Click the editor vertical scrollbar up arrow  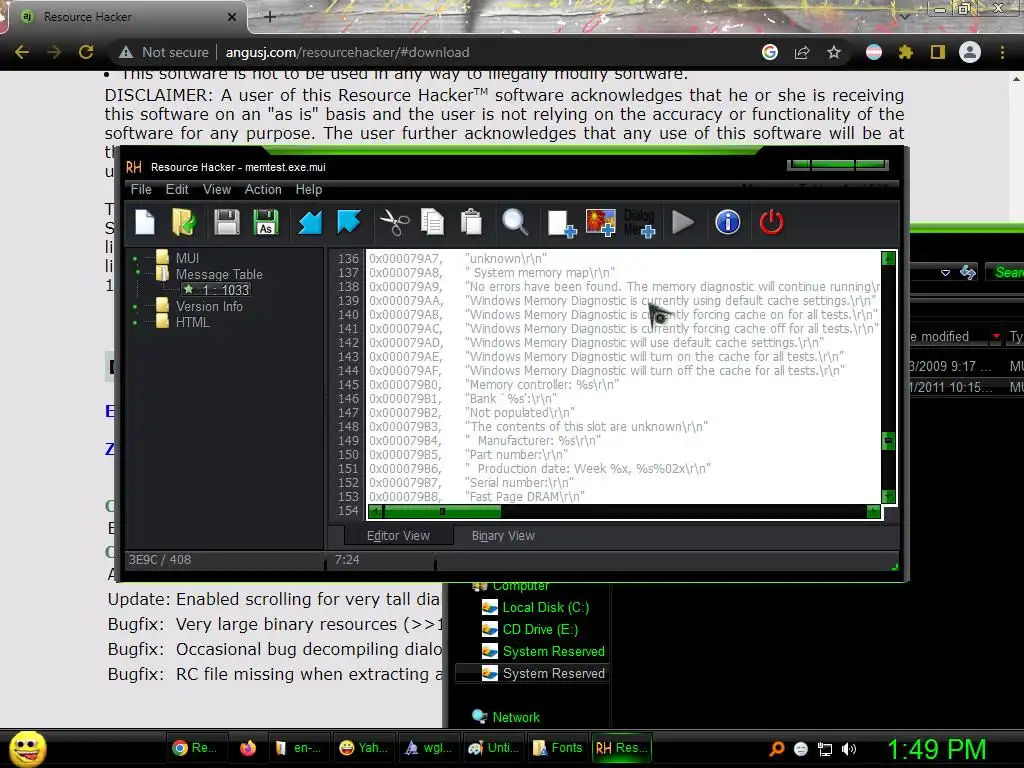[888, 259]
